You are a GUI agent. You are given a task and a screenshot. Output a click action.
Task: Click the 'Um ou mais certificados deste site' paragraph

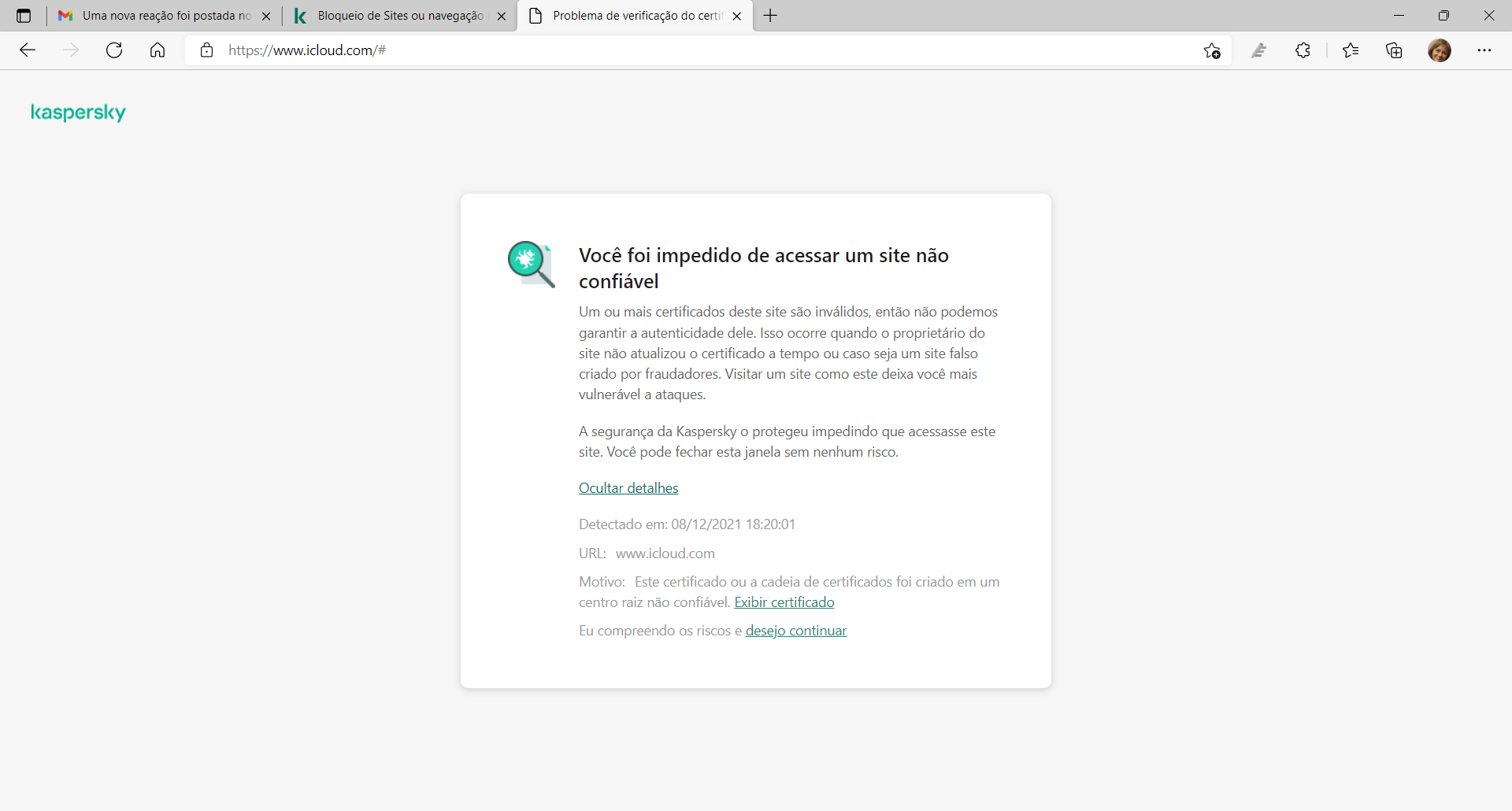click(788, 354)
